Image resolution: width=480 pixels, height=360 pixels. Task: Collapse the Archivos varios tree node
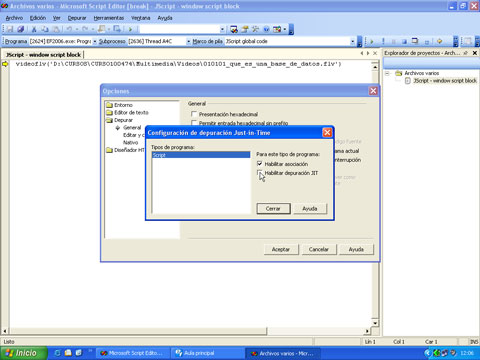click(387, 73)
